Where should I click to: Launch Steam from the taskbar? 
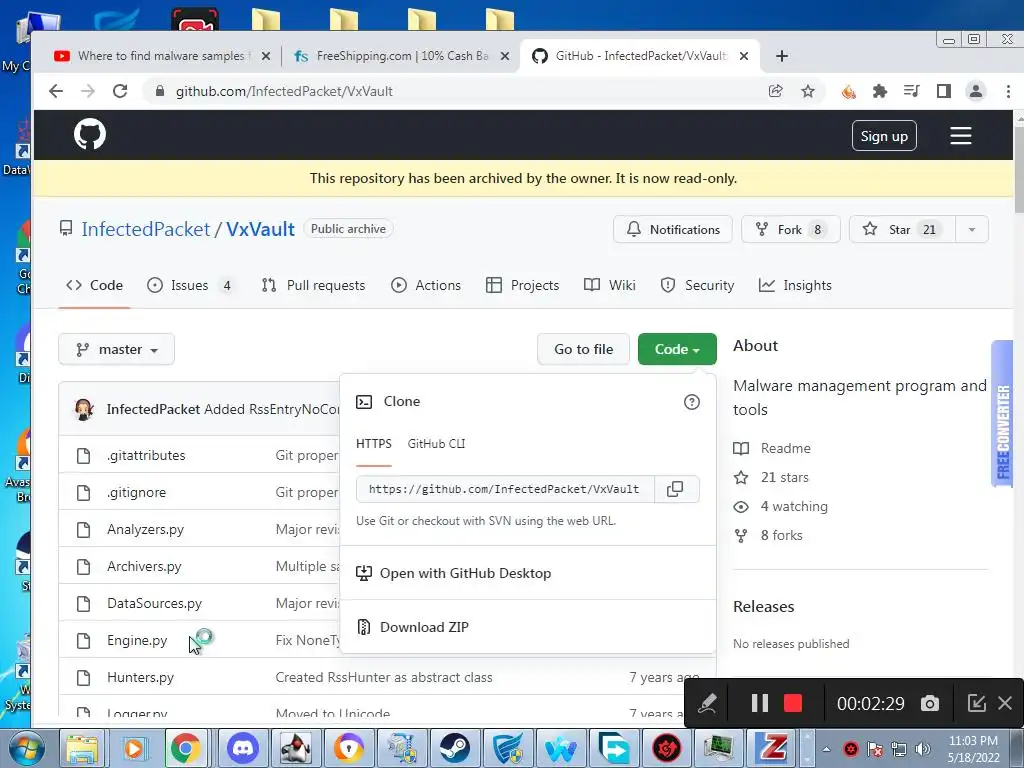click(455, 748)
